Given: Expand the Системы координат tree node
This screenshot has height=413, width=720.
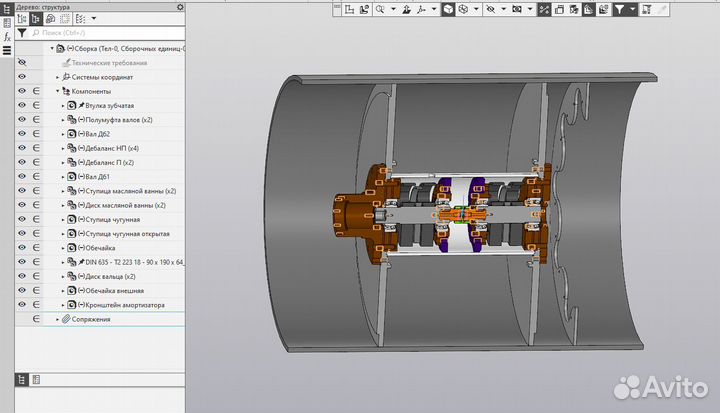Looking at the screenshot, I should [57, 77].
